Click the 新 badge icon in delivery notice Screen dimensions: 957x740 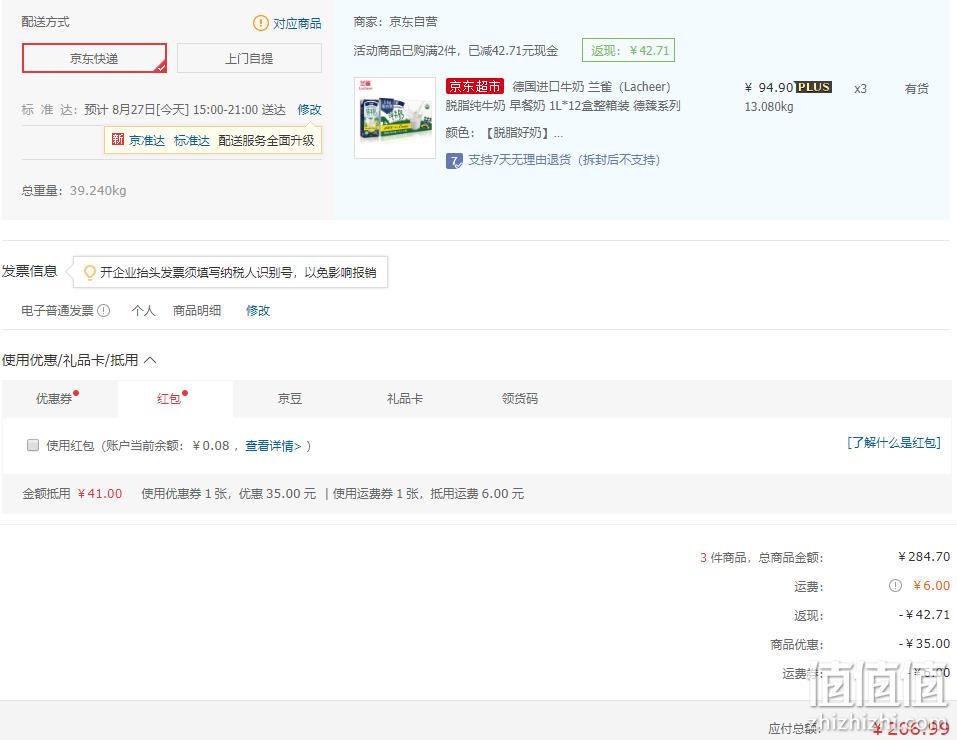pos(118,140)
